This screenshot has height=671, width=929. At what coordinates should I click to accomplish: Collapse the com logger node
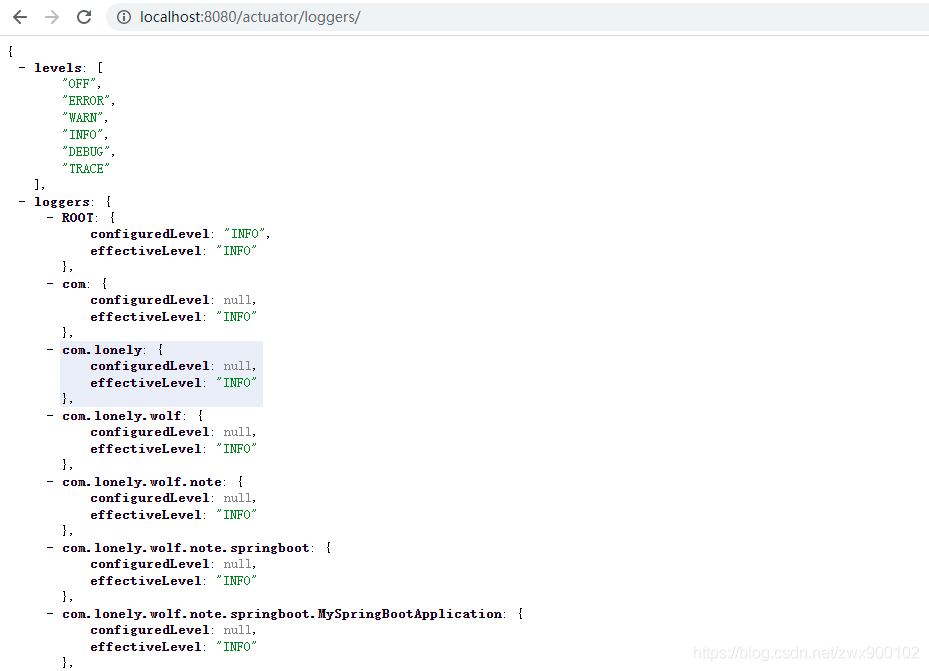[50, 284]
